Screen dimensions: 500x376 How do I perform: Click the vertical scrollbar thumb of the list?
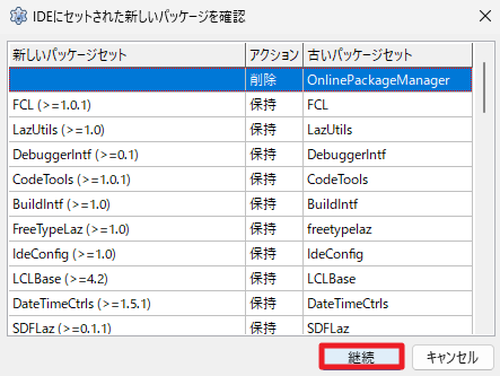(x=484, y=87)
